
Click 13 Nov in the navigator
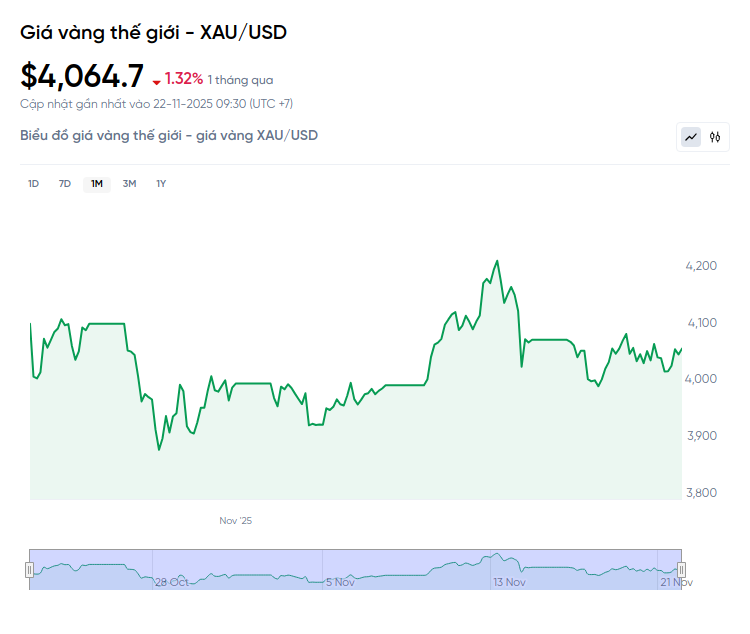(x=509, y=581)
